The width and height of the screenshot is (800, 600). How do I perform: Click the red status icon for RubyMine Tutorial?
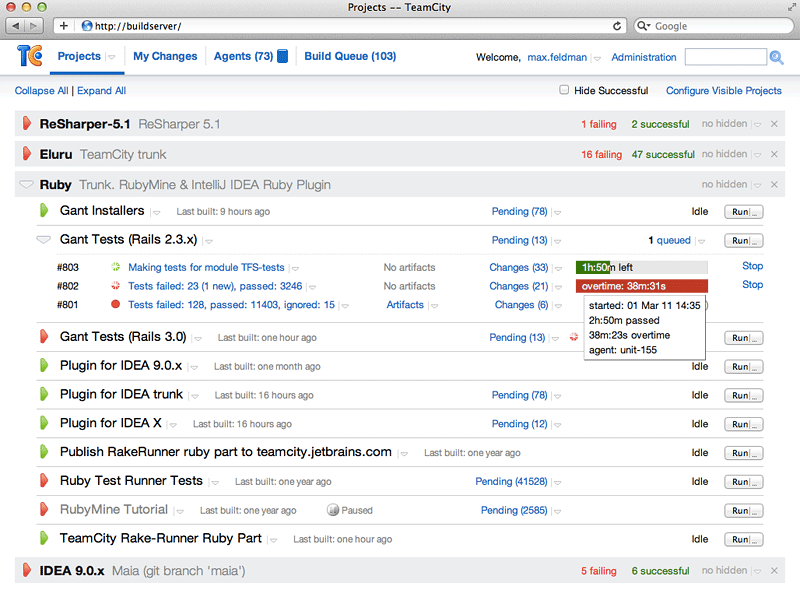pyautogui.click(x=44, y=509)
